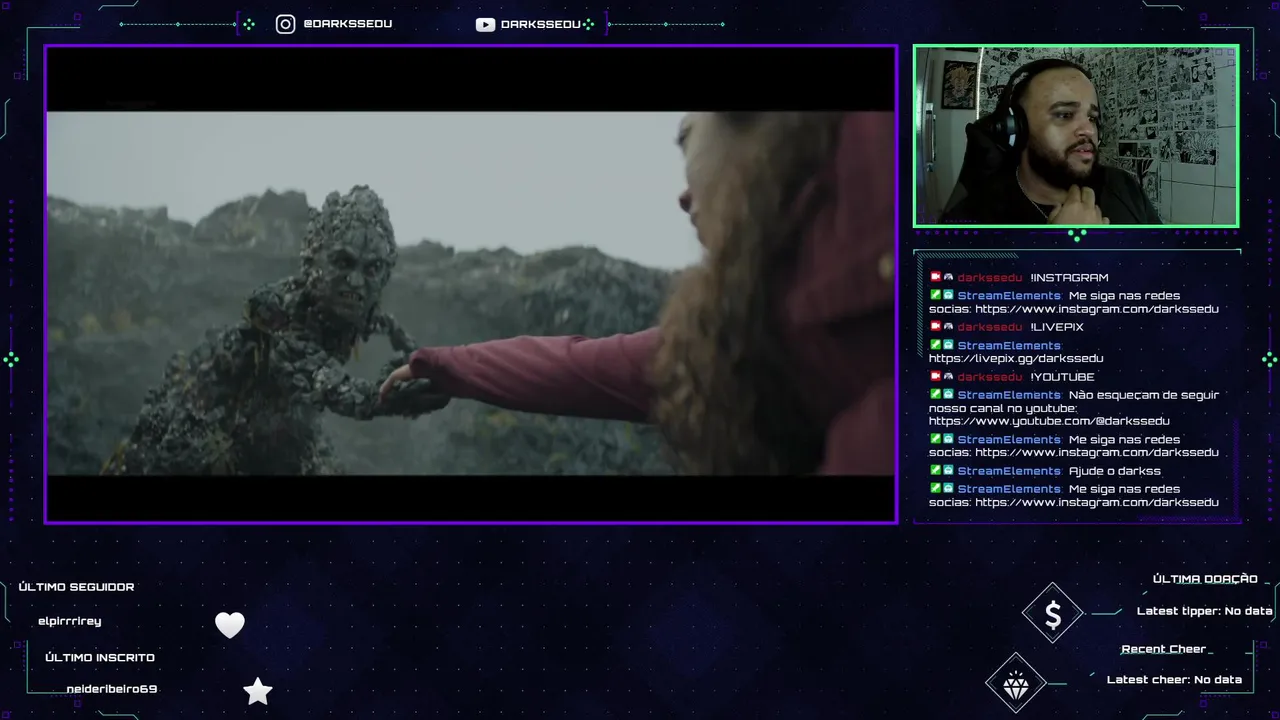Open the @DARKSSEDU Instagram handle
1280x720 pixels.
tap(348, 24)
